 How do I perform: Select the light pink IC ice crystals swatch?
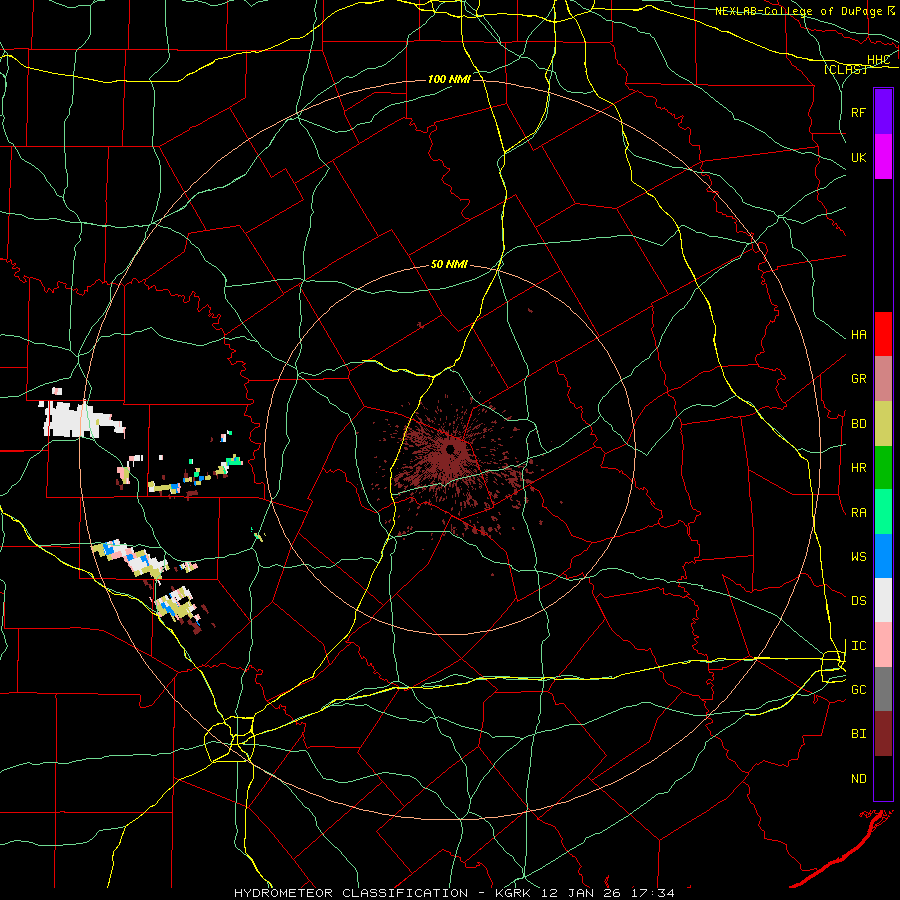click(883, 645)
